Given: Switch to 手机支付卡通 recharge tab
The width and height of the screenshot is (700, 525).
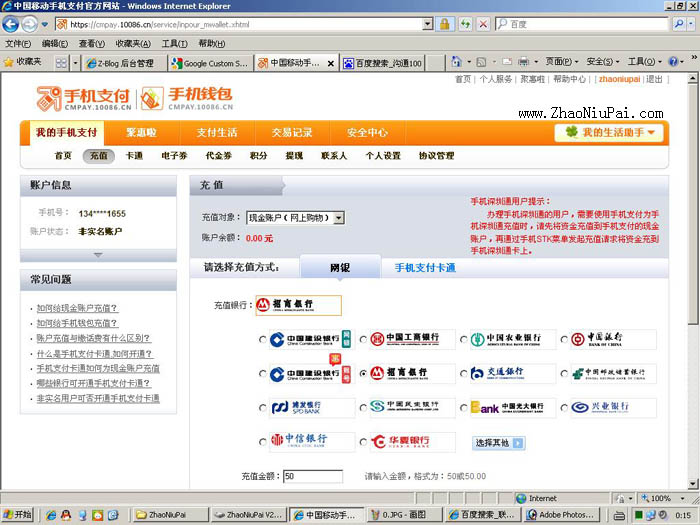Looking at the screenshot, I should pyautogui.click(x=425, y=268).
